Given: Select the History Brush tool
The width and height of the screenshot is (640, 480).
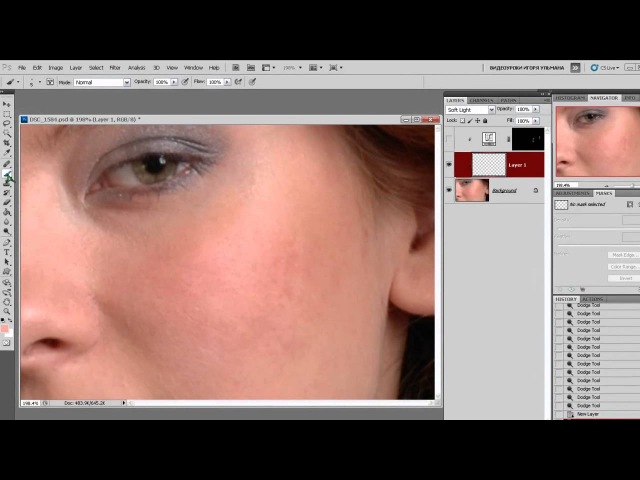Looking at the screenshot, I should pyautogui.click(x=7, y=193).
